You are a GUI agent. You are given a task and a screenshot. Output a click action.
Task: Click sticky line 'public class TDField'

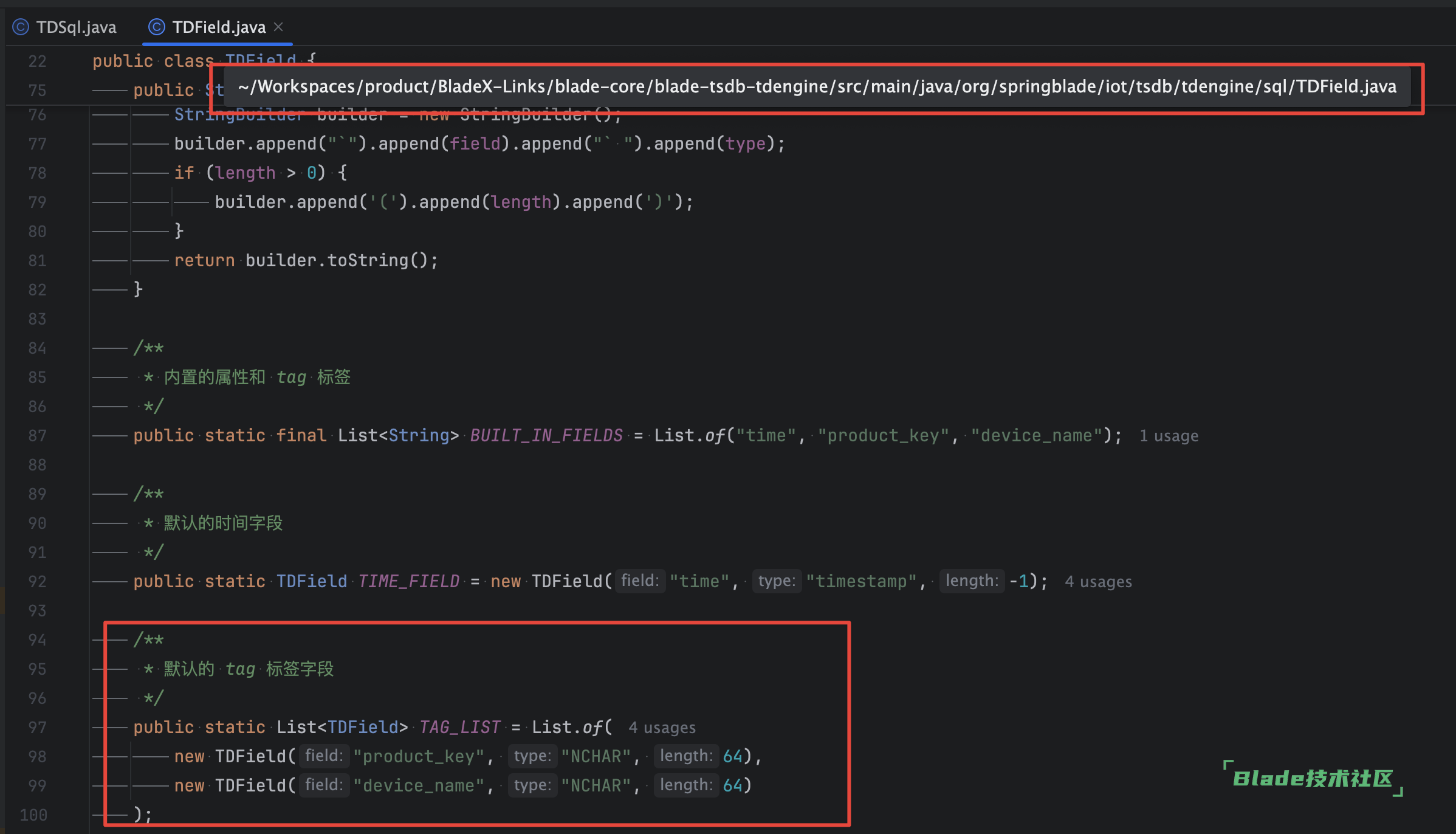pyautogui.click(x=205, y=61)
